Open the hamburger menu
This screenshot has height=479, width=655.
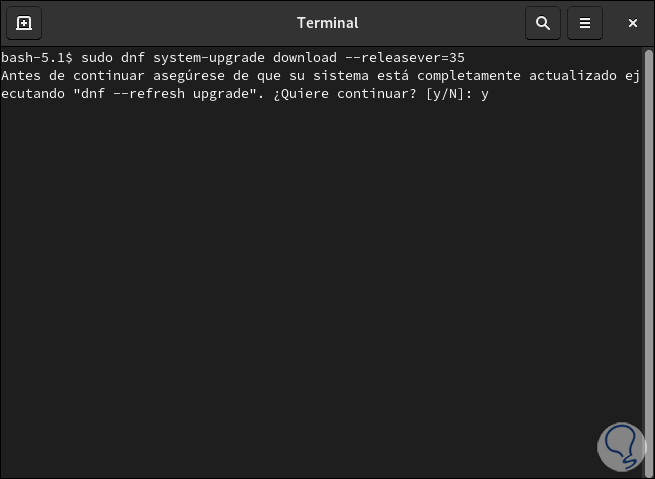[x=585, y=23]
